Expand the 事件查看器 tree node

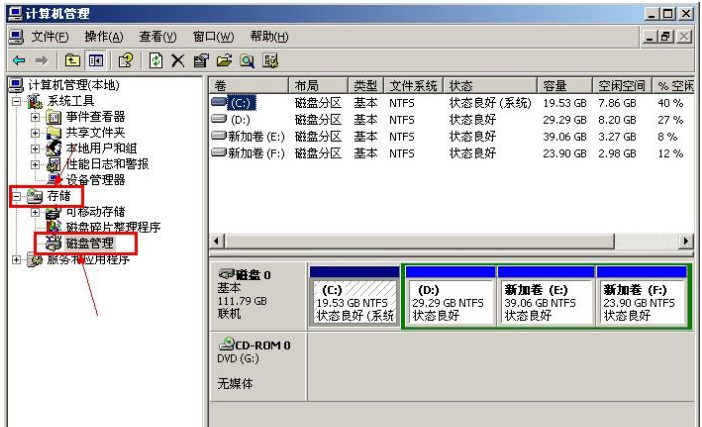click(x=35, y=117)
